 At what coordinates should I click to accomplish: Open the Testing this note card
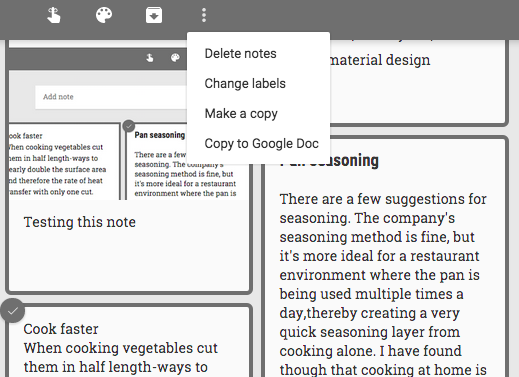tap(129, 246)
